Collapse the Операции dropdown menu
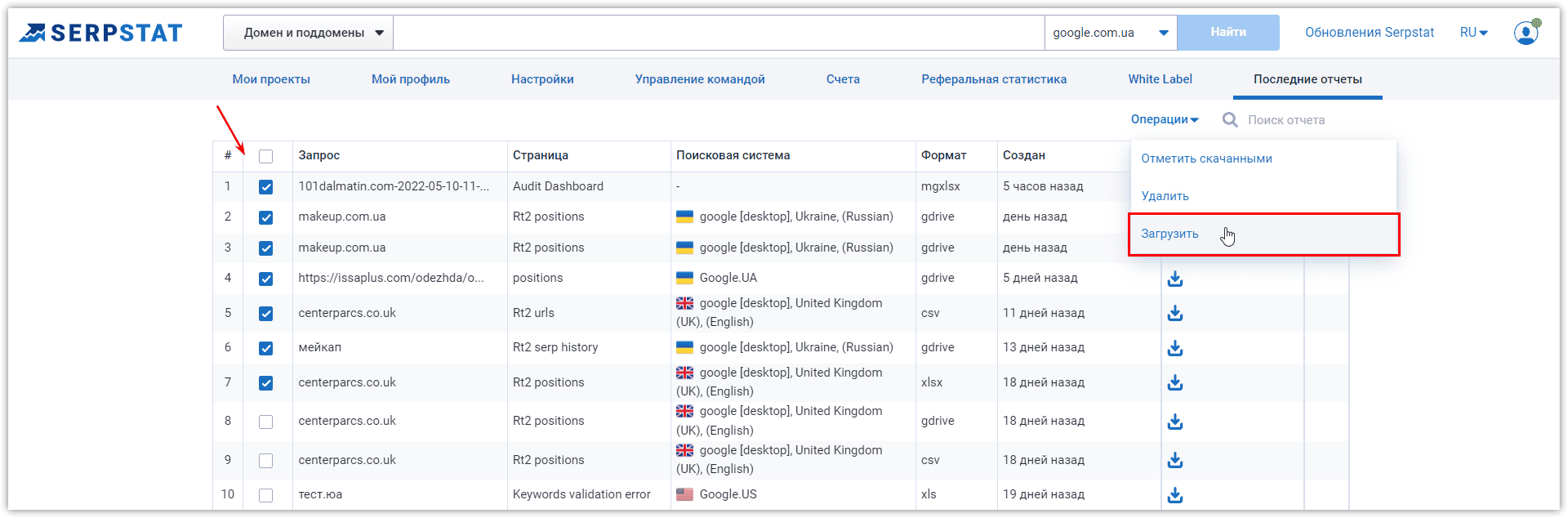1568x518 pixels. coord(1165,119)
